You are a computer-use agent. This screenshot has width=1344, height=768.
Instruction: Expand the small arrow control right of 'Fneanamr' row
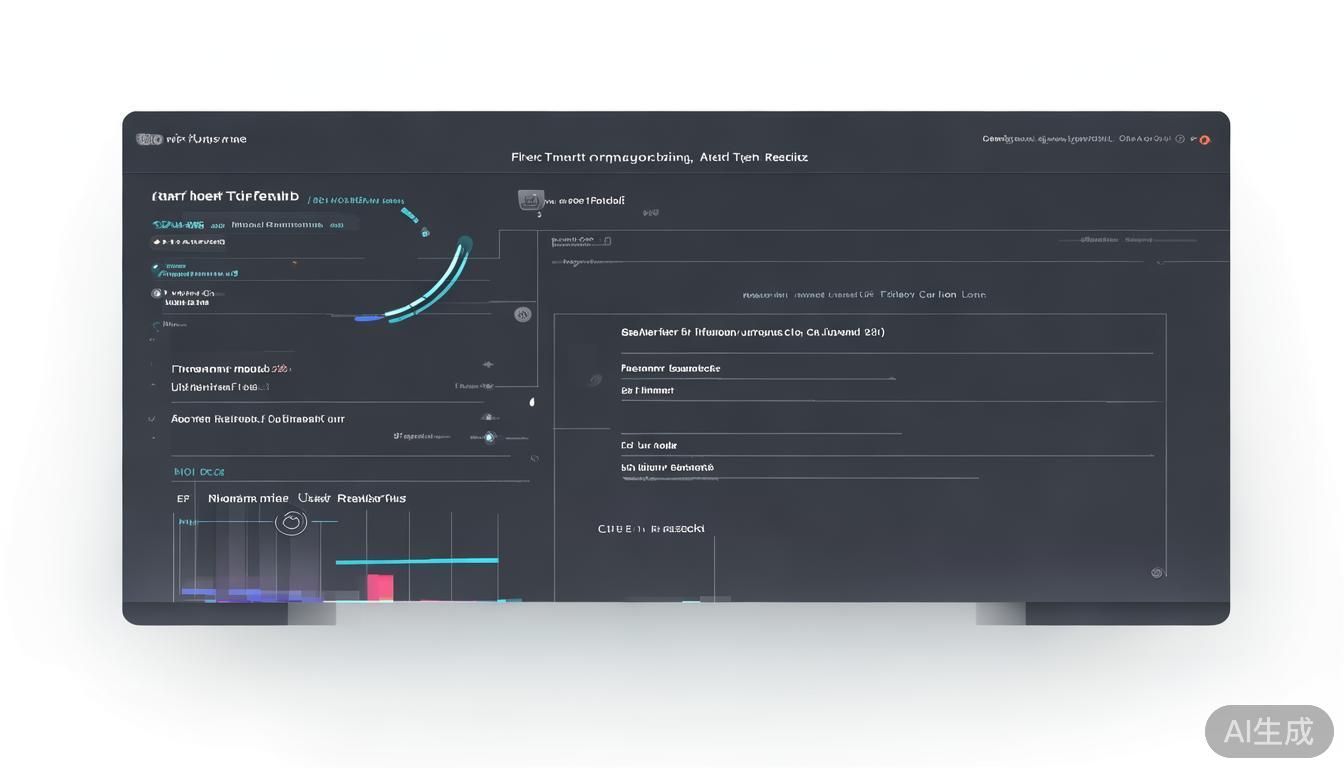[x=488, y=365]
